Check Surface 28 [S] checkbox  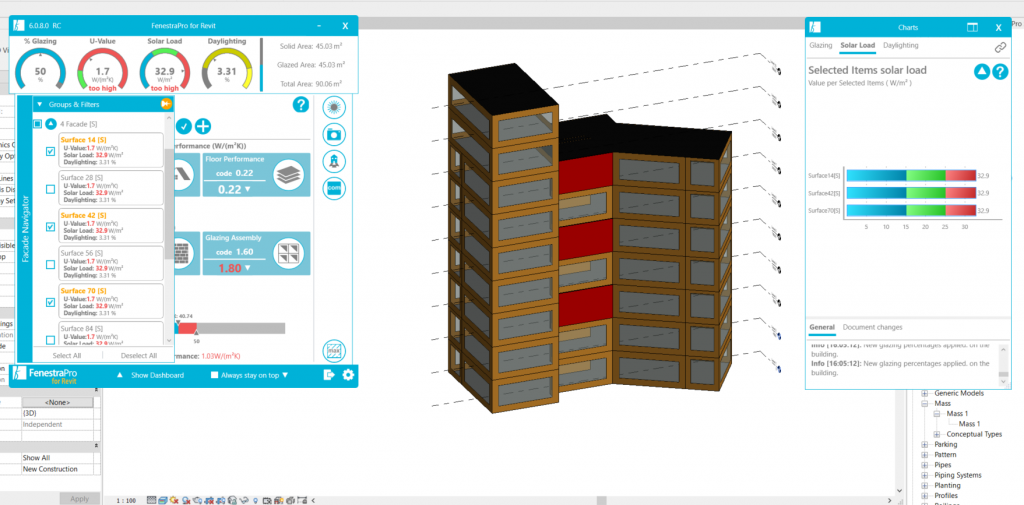pyautogui.click(x=50, y=189)
